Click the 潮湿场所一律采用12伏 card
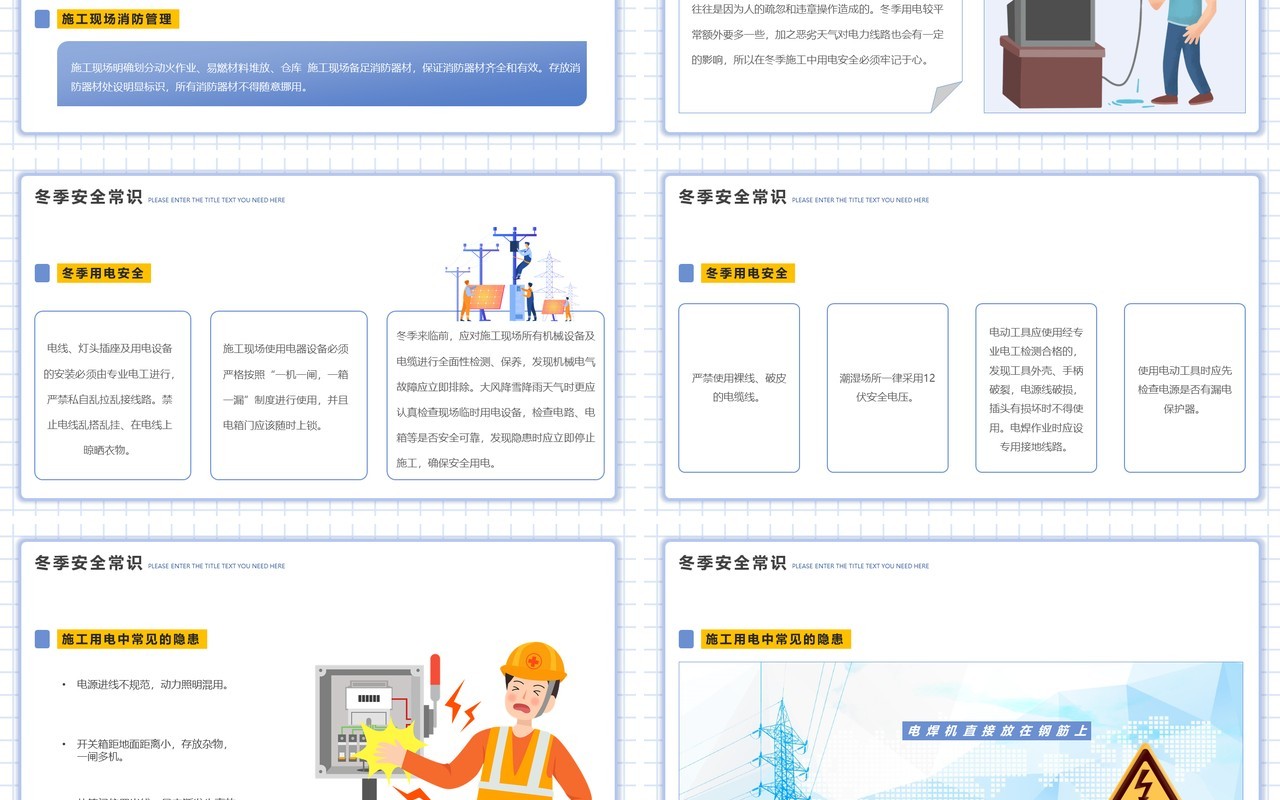 click(888, 388)
